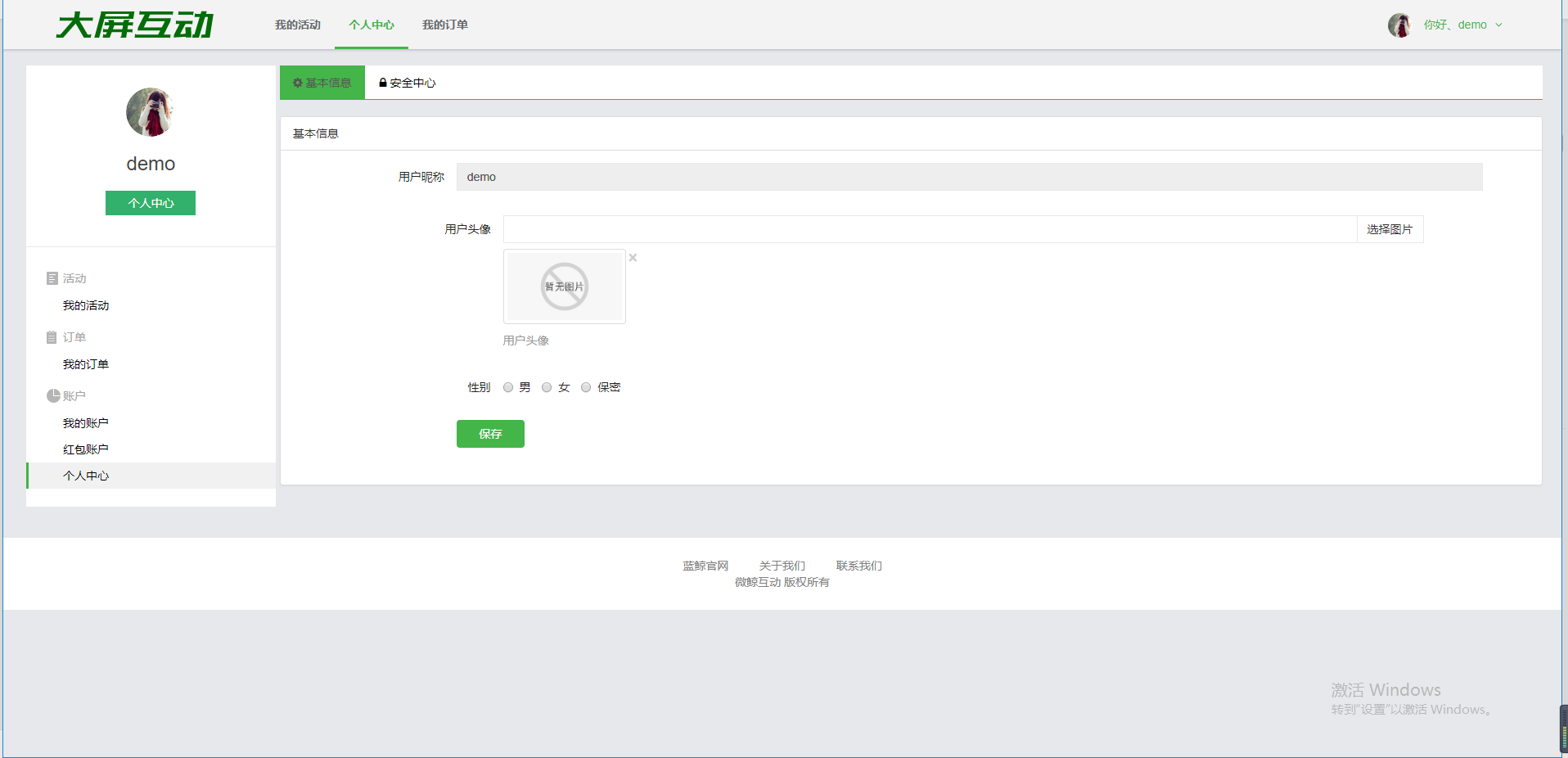1568x758 pixels.
Task: Open 红包账户 in the sidebar
Action: (86, 449)
